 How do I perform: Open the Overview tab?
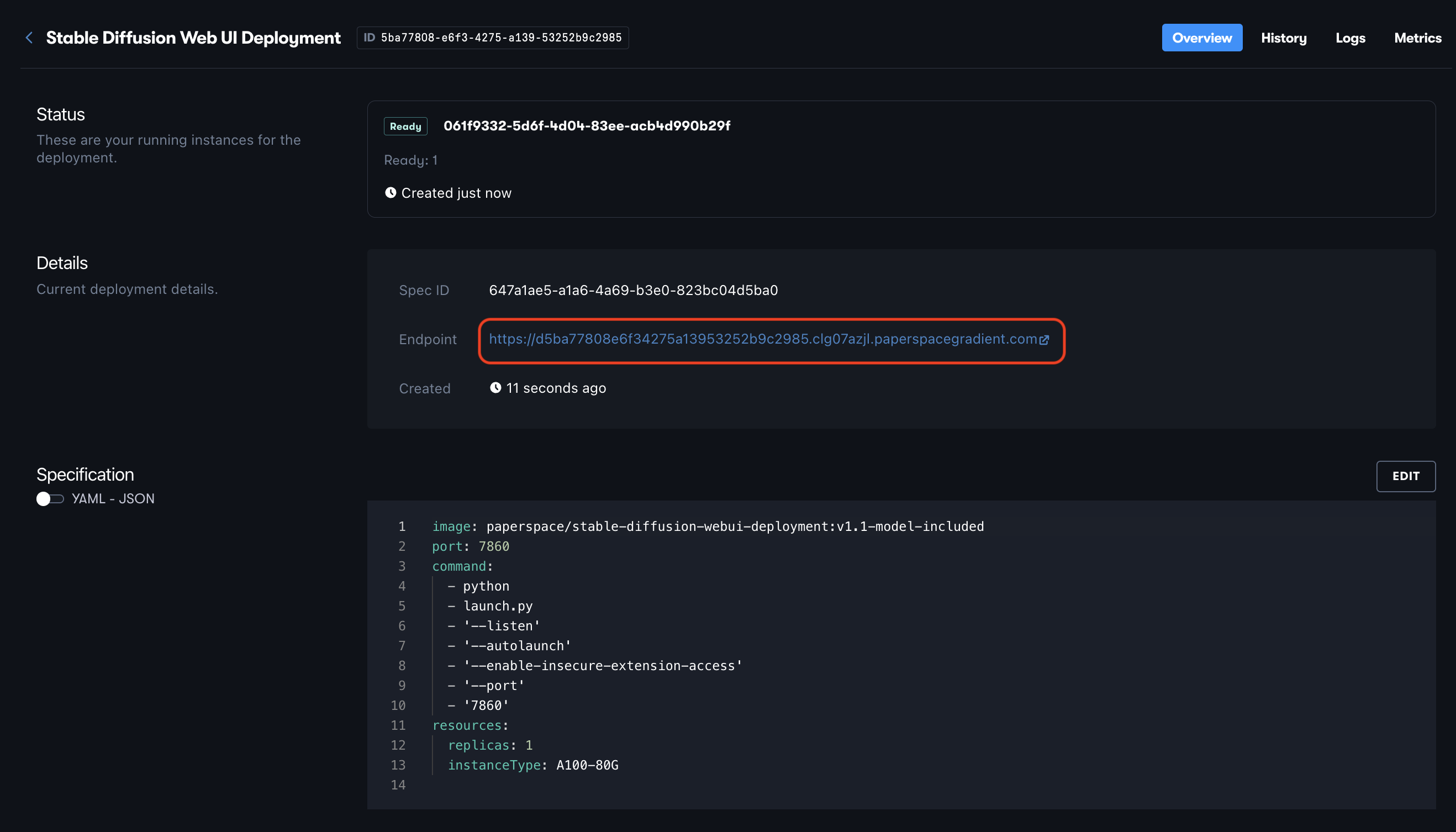[x=1201, y=38]
